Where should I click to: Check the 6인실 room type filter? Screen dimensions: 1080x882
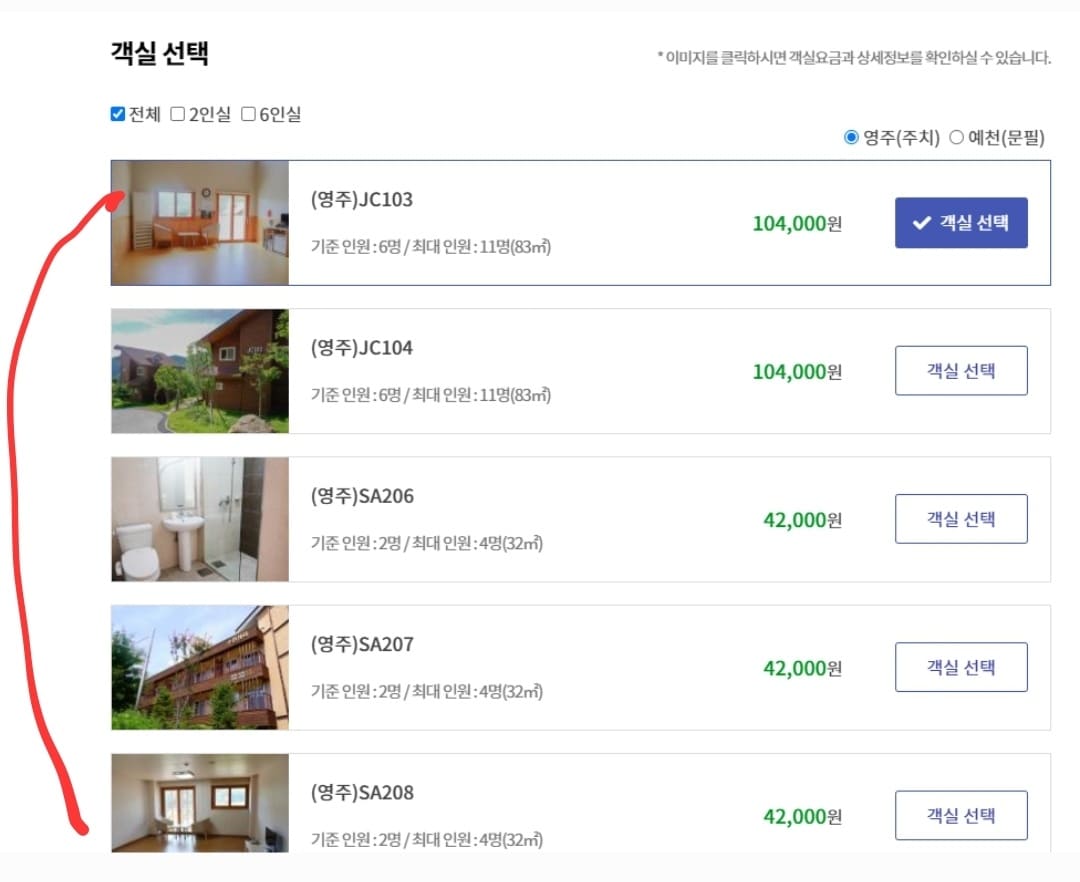coord(248,115)
